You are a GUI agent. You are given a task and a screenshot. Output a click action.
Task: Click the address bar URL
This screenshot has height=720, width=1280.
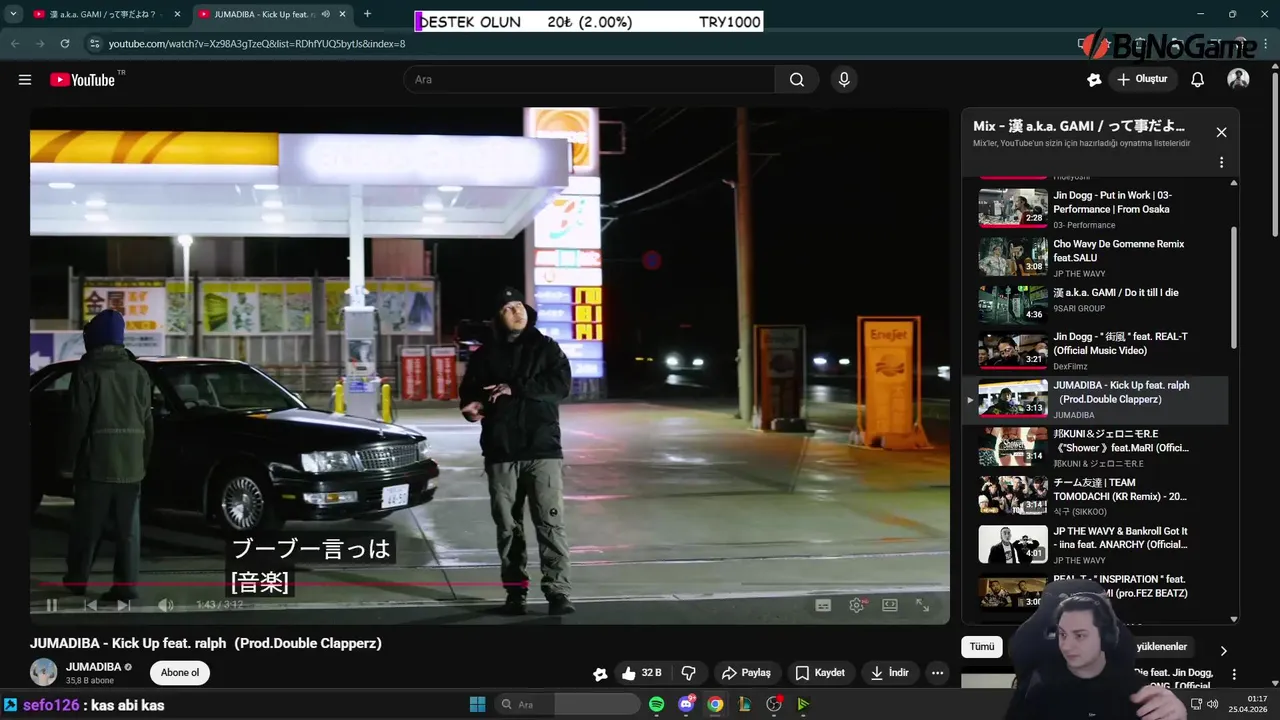[x=257, y=44]
